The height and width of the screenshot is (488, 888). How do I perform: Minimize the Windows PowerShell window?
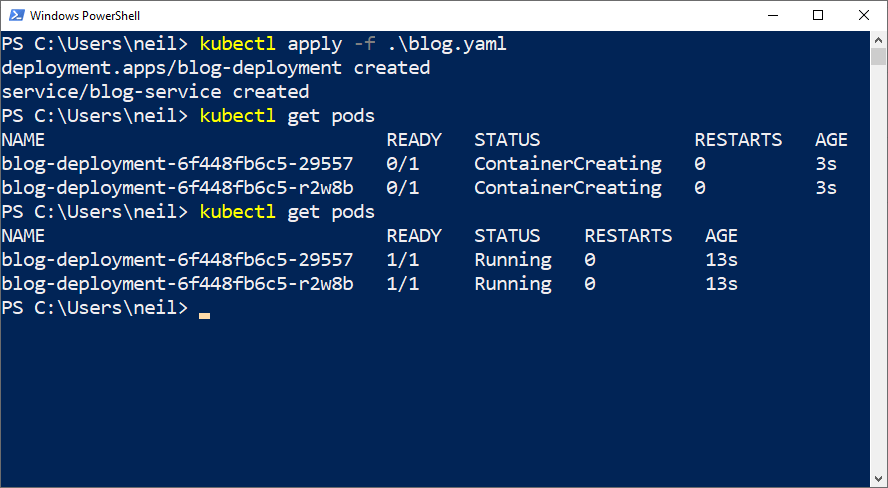pyautogui.click(x=772, y=16)
